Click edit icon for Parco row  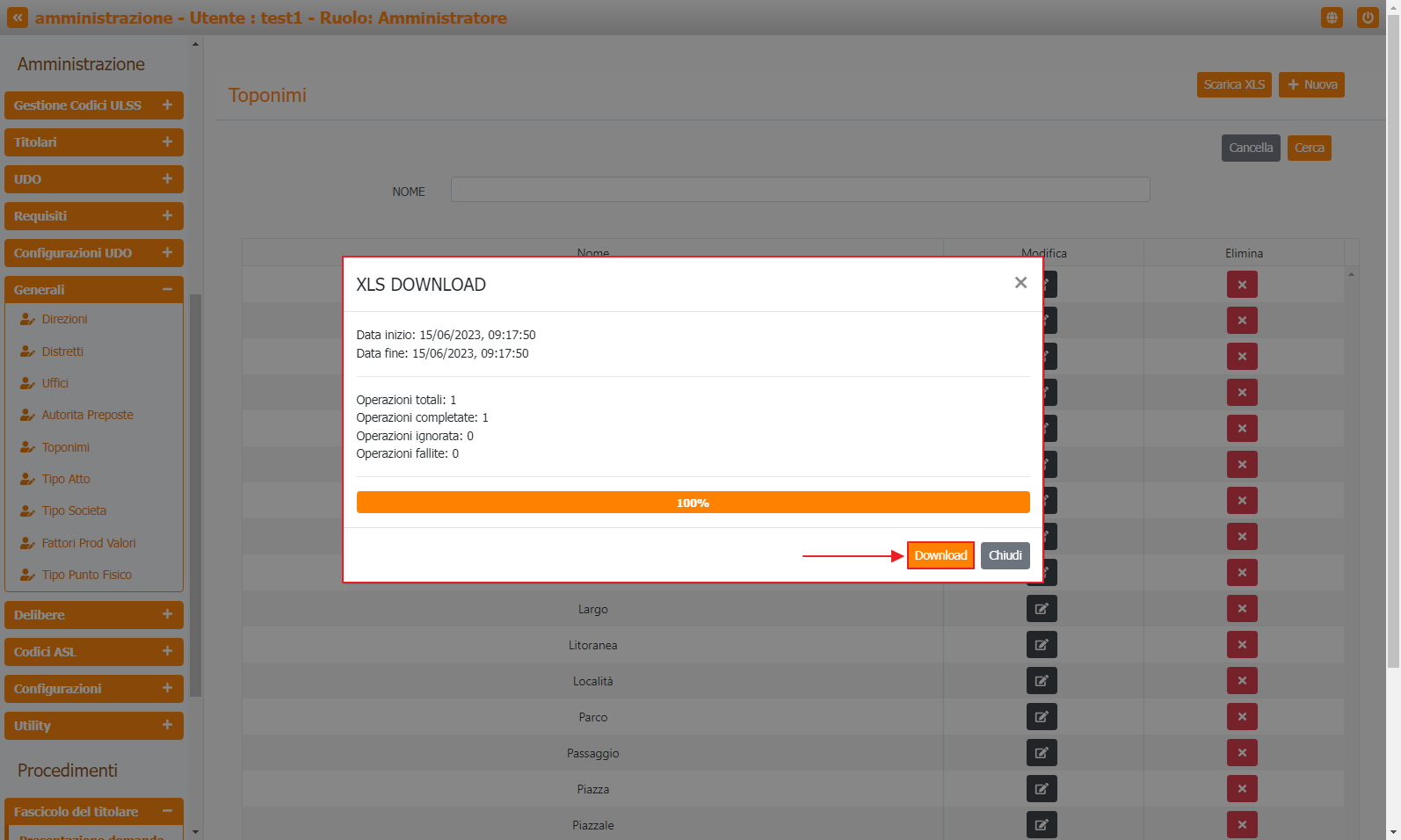pos(1042,717)
